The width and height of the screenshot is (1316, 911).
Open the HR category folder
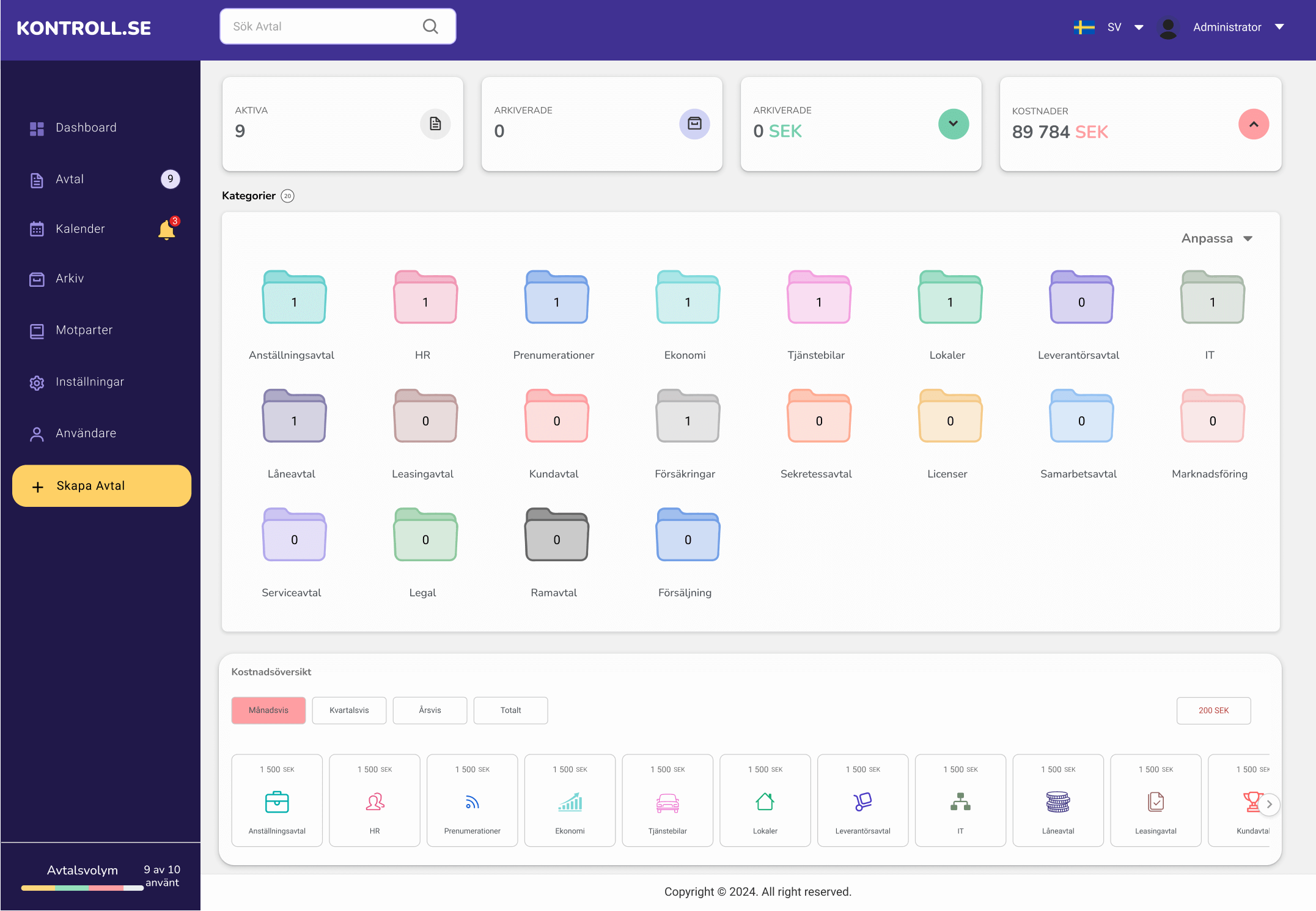425,297
